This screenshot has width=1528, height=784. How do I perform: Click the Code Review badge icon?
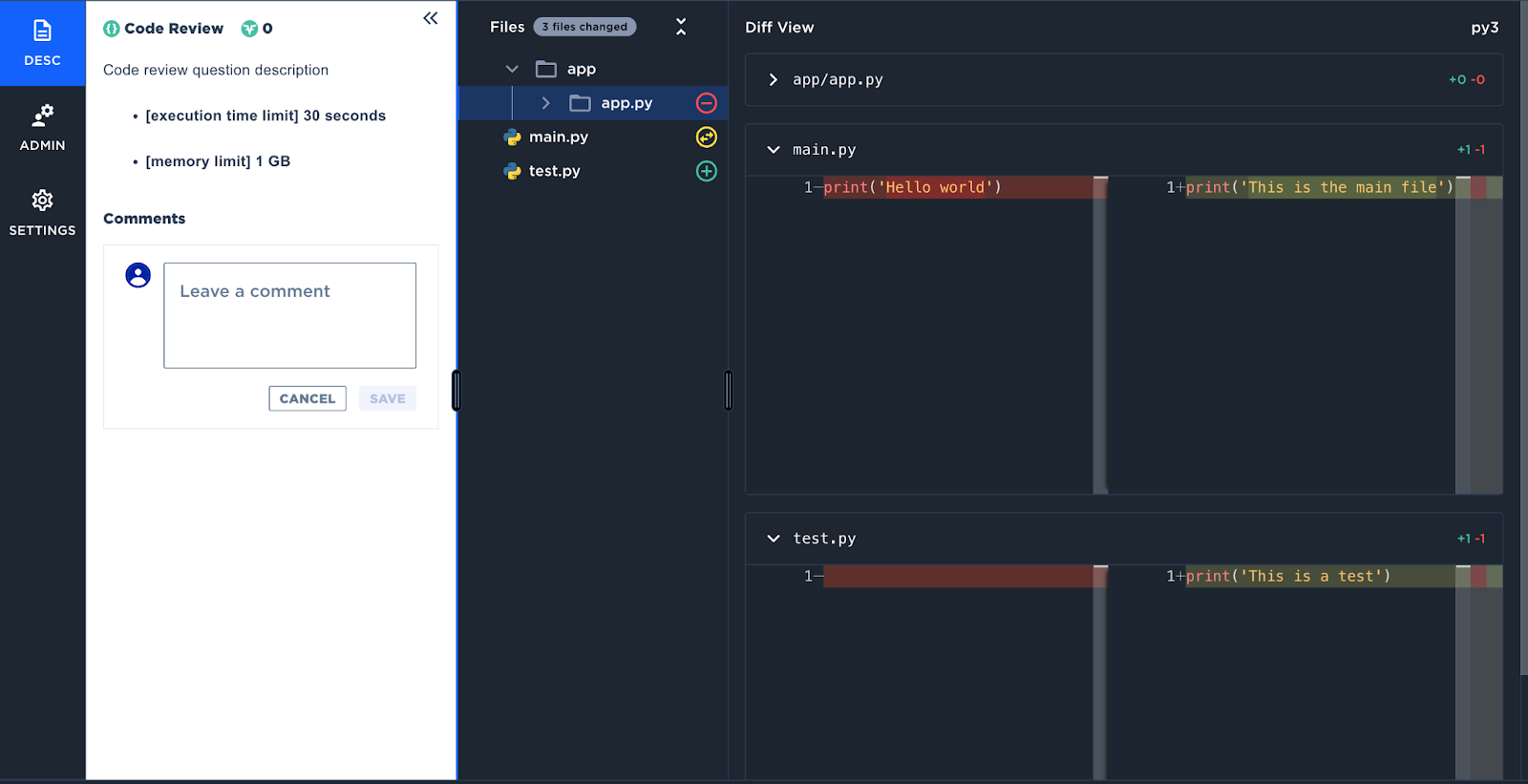112,29
